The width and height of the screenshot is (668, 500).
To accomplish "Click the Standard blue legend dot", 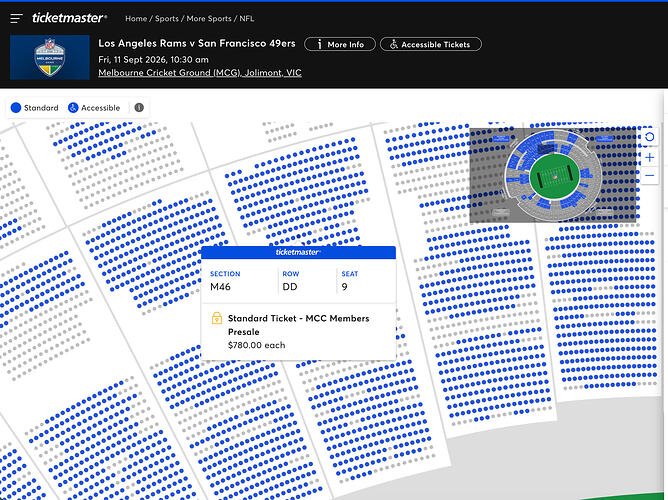I will (16, 108).
